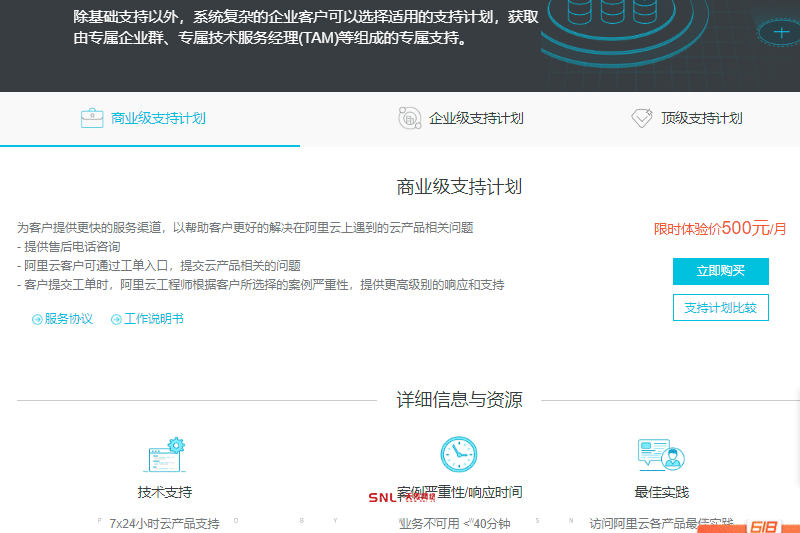Screen dimensions: 800x533
Task: Click the 7x24小时云产品支持 text
Action: tap(164, 524)
